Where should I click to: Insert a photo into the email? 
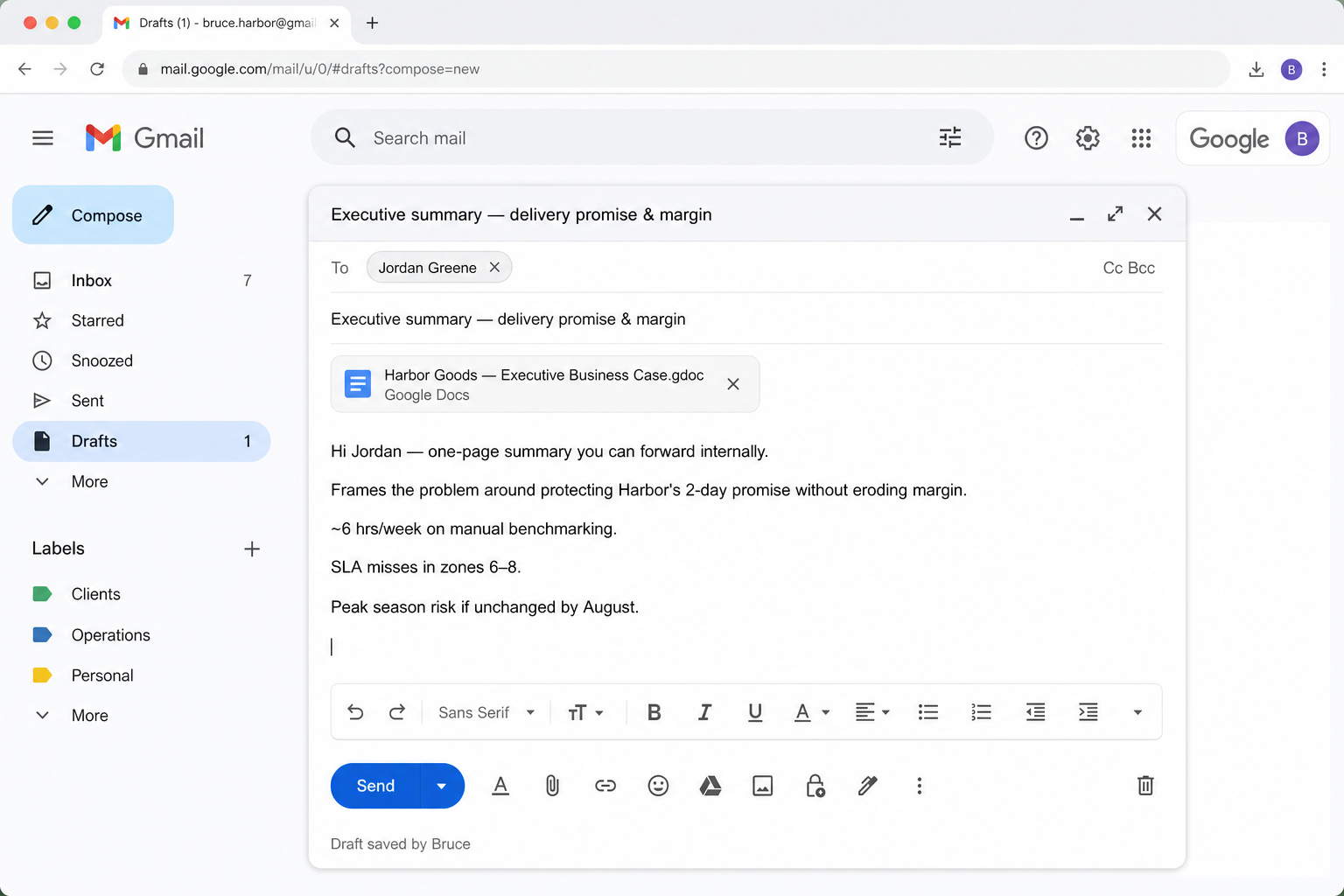click(763, 786)
